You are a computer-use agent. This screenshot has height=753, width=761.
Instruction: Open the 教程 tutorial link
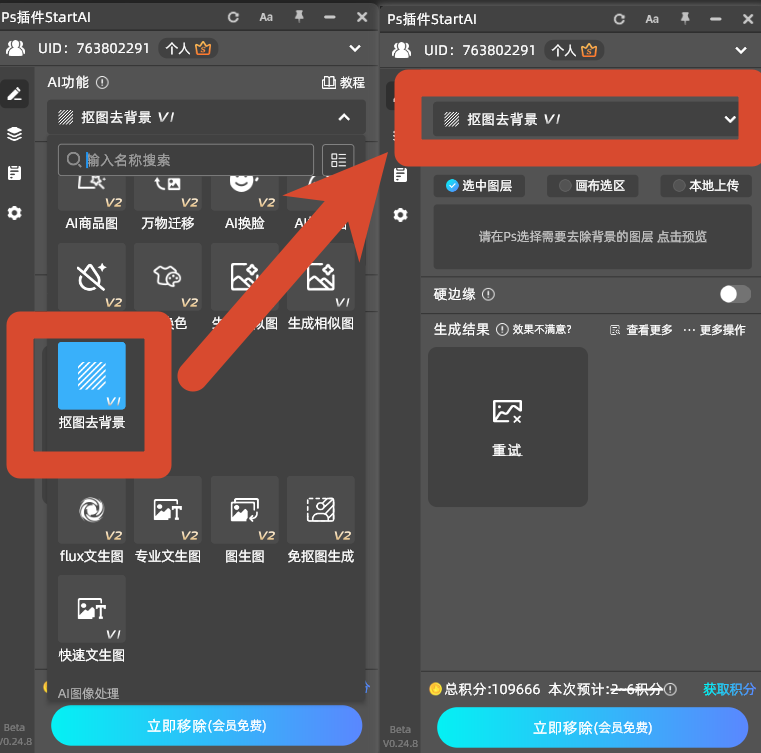coord(343,82)
